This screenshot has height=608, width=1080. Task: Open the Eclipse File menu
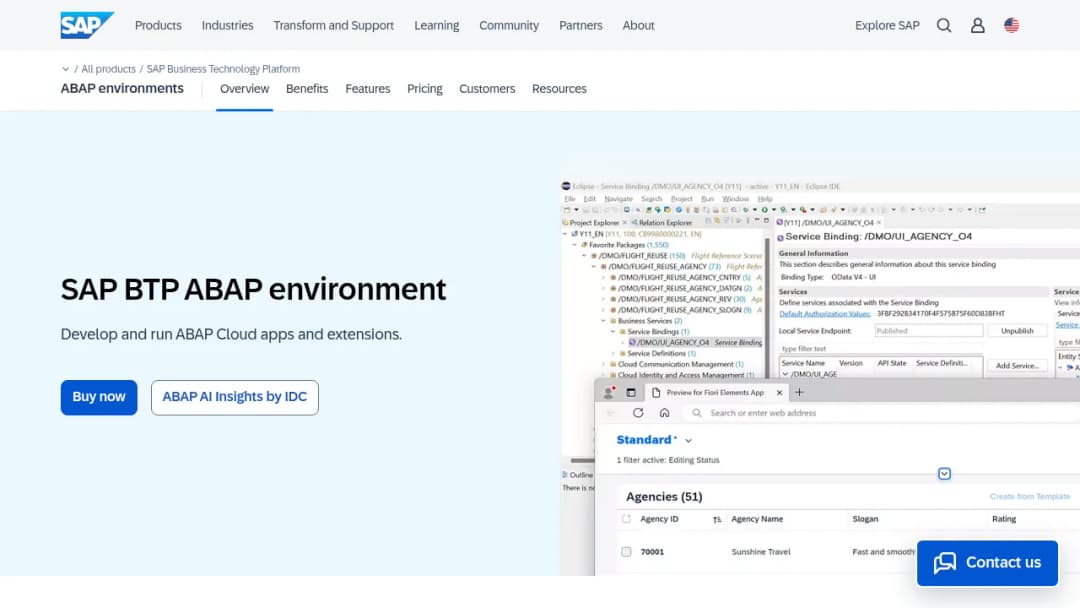[570, 199]
